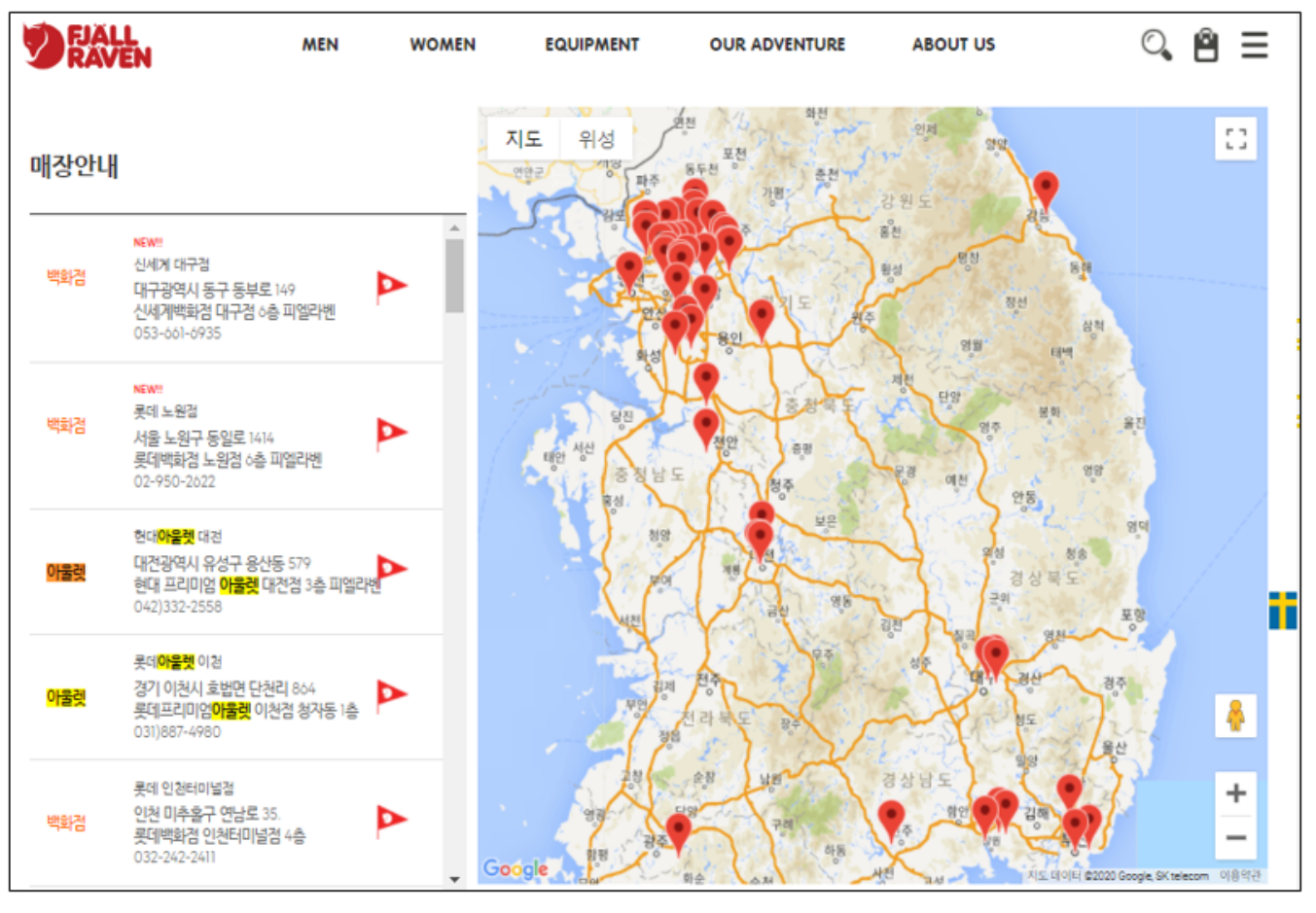Click phone number 053-661-6935

coord(177,334)
